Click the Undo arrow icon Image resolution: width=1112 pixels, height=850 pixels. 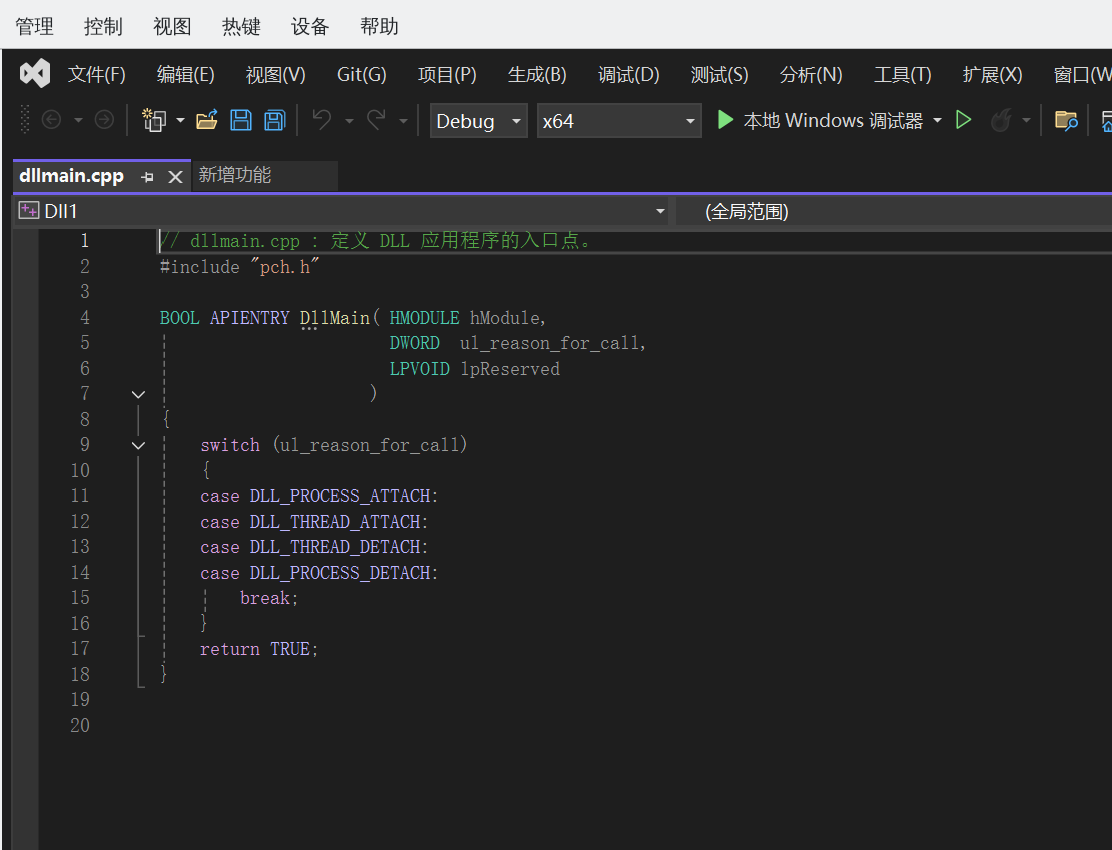click(x=321, y=121)
